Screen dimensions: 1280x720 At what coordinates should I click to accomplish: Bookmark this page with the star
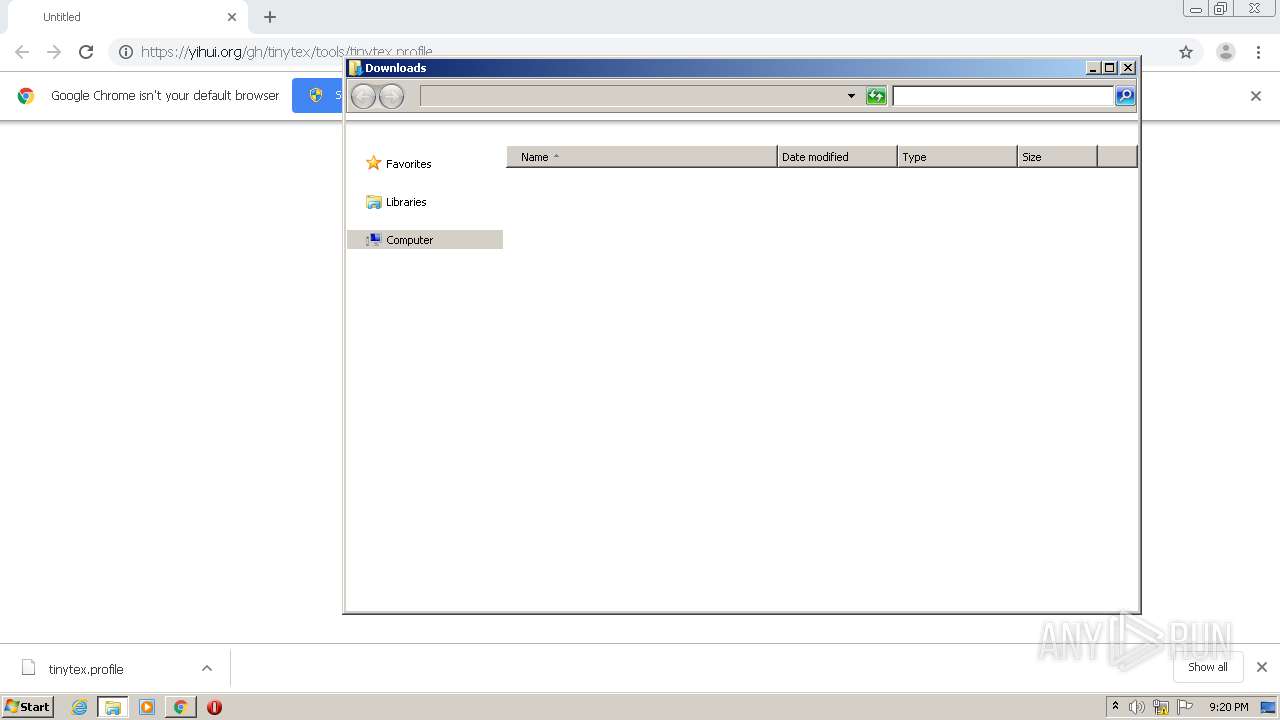point(1186,52)
